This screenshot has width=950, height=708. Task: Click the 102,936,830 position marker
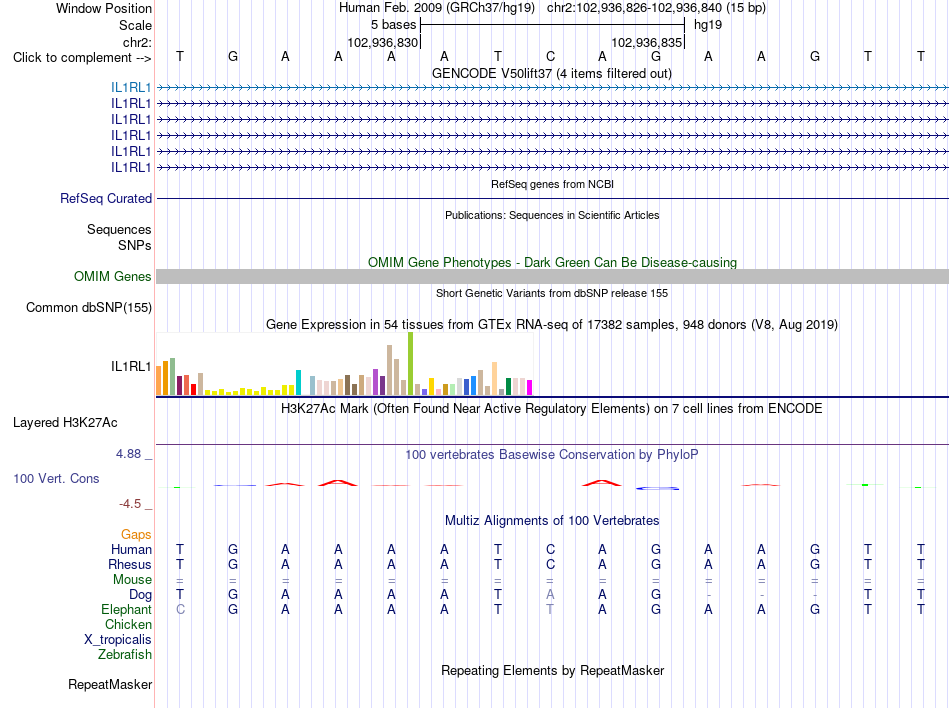point(382,42)
